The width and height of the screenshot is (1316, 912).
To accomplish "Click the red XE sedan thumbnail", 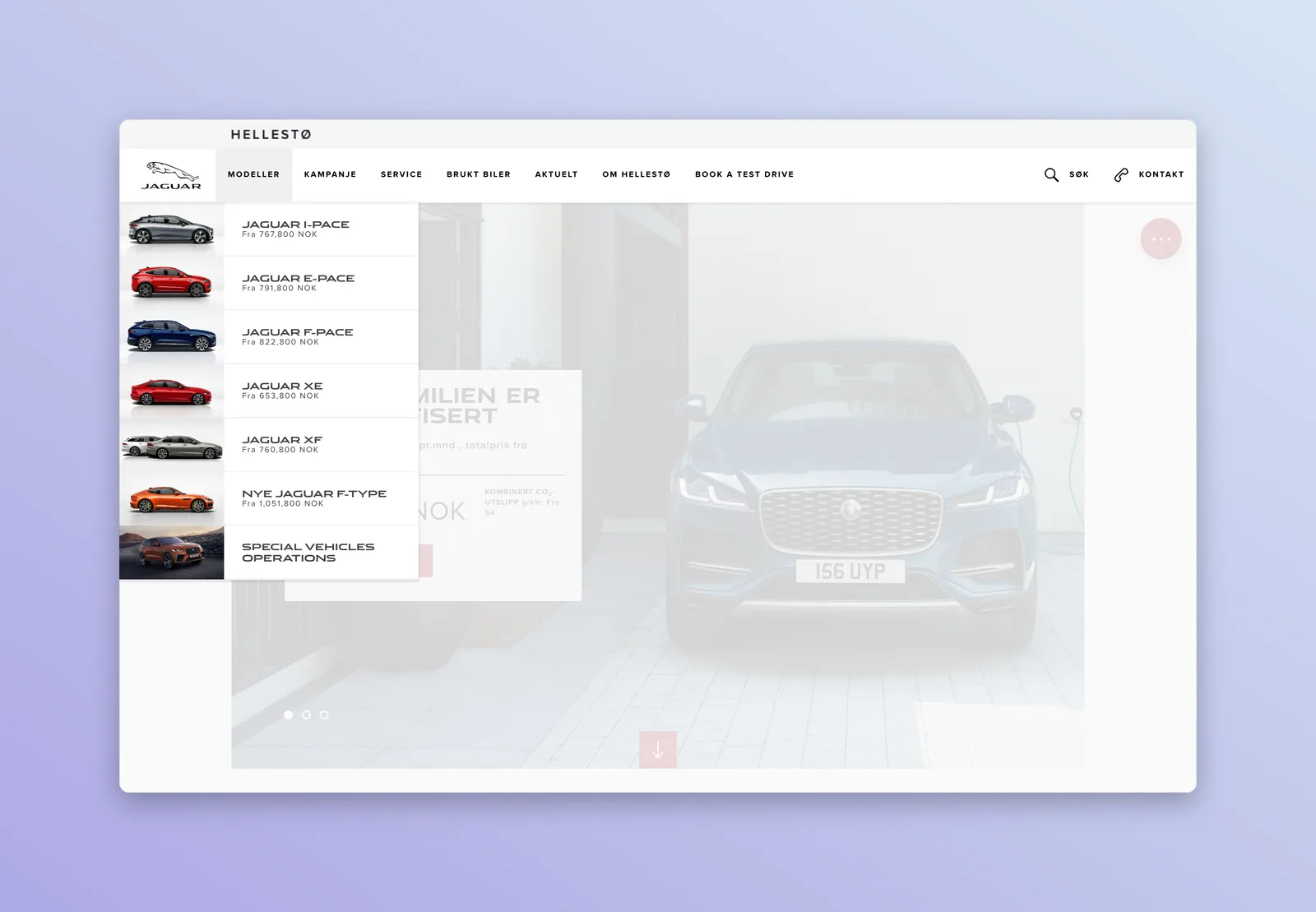I will coord(171,391).
